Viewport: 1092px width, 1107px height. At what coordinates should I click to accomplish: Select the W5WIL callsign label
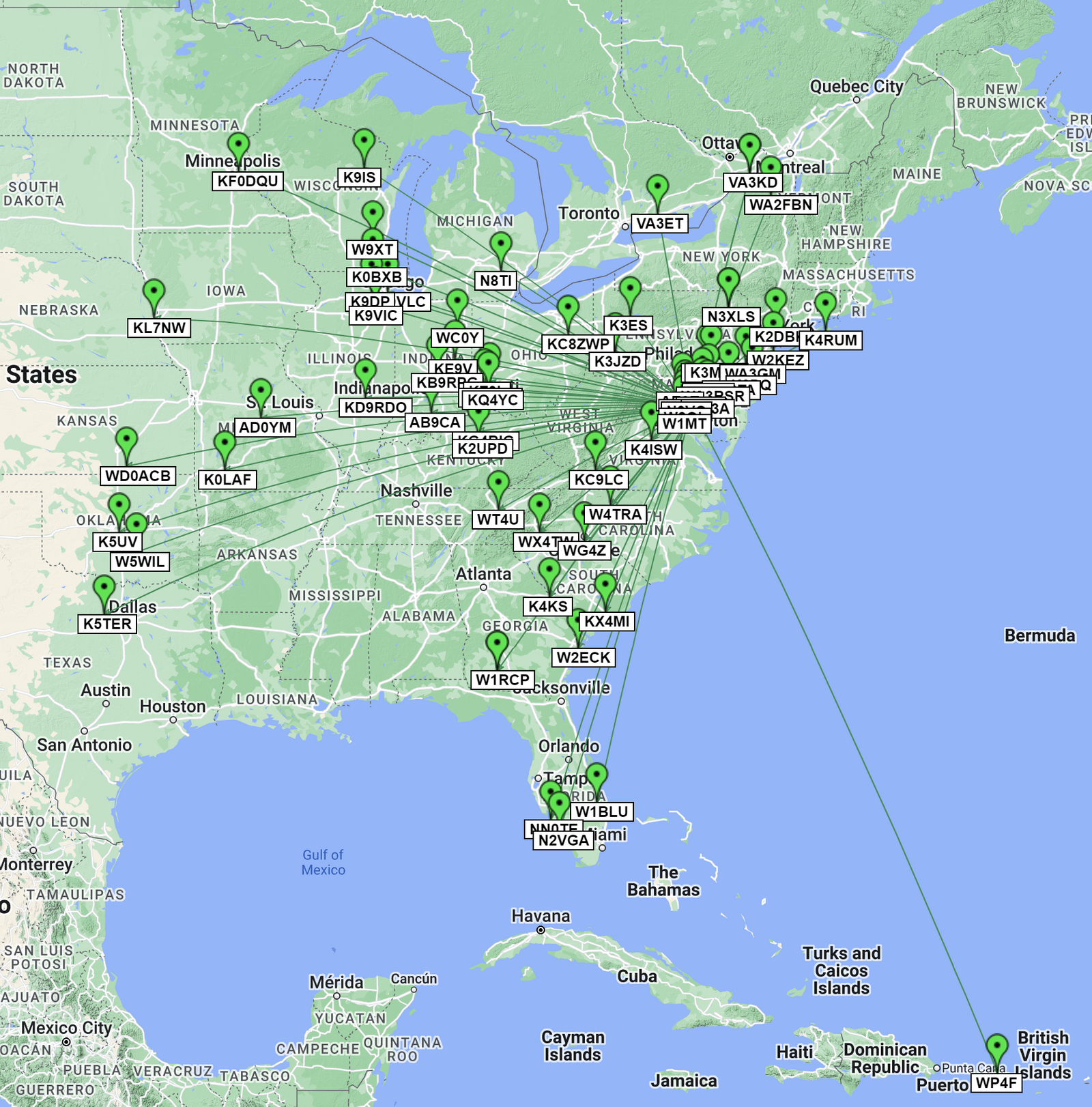point(140,562)
